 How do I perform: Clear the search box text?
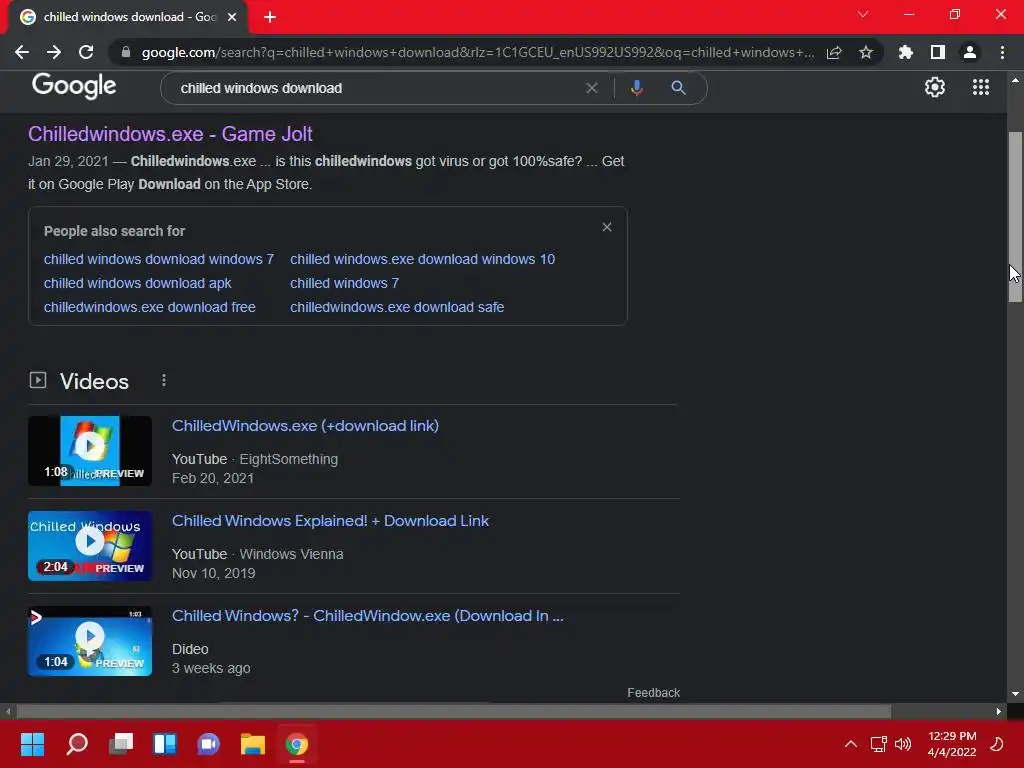point(592,88)
